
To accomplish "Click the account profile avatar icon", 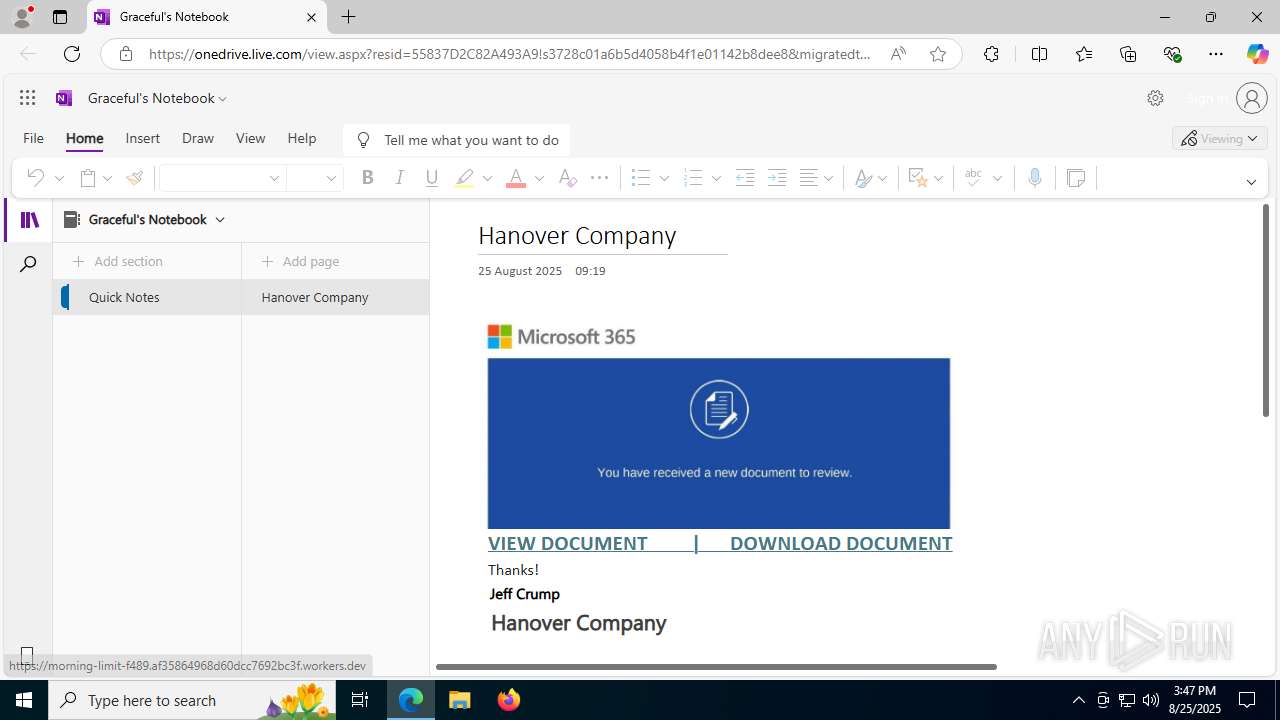I will [x=1252, y=98].
